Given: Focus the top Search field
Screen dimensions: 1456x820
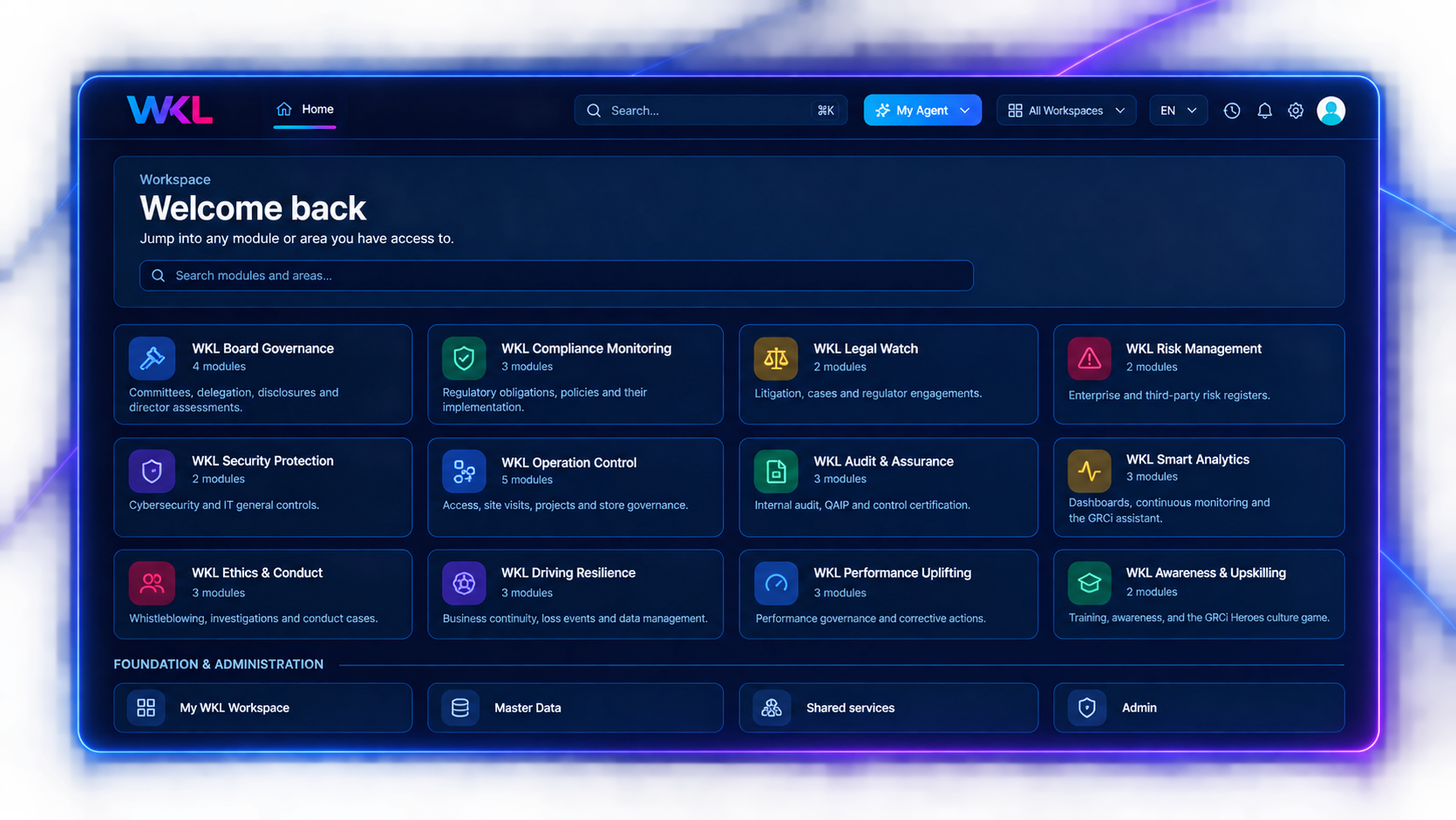Looking at the screenshot, I should click(x=711, y=111).
